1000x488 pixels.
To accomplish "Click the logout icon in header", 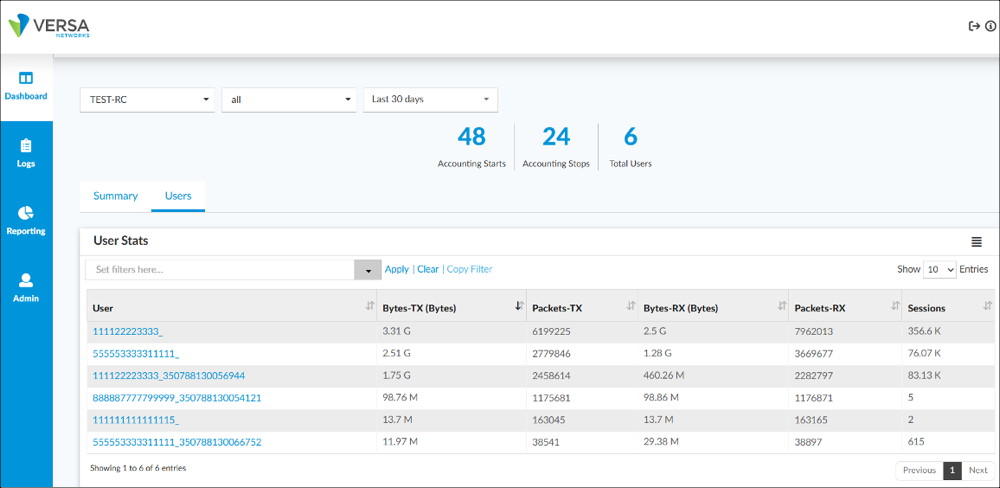I will point(974,27).
